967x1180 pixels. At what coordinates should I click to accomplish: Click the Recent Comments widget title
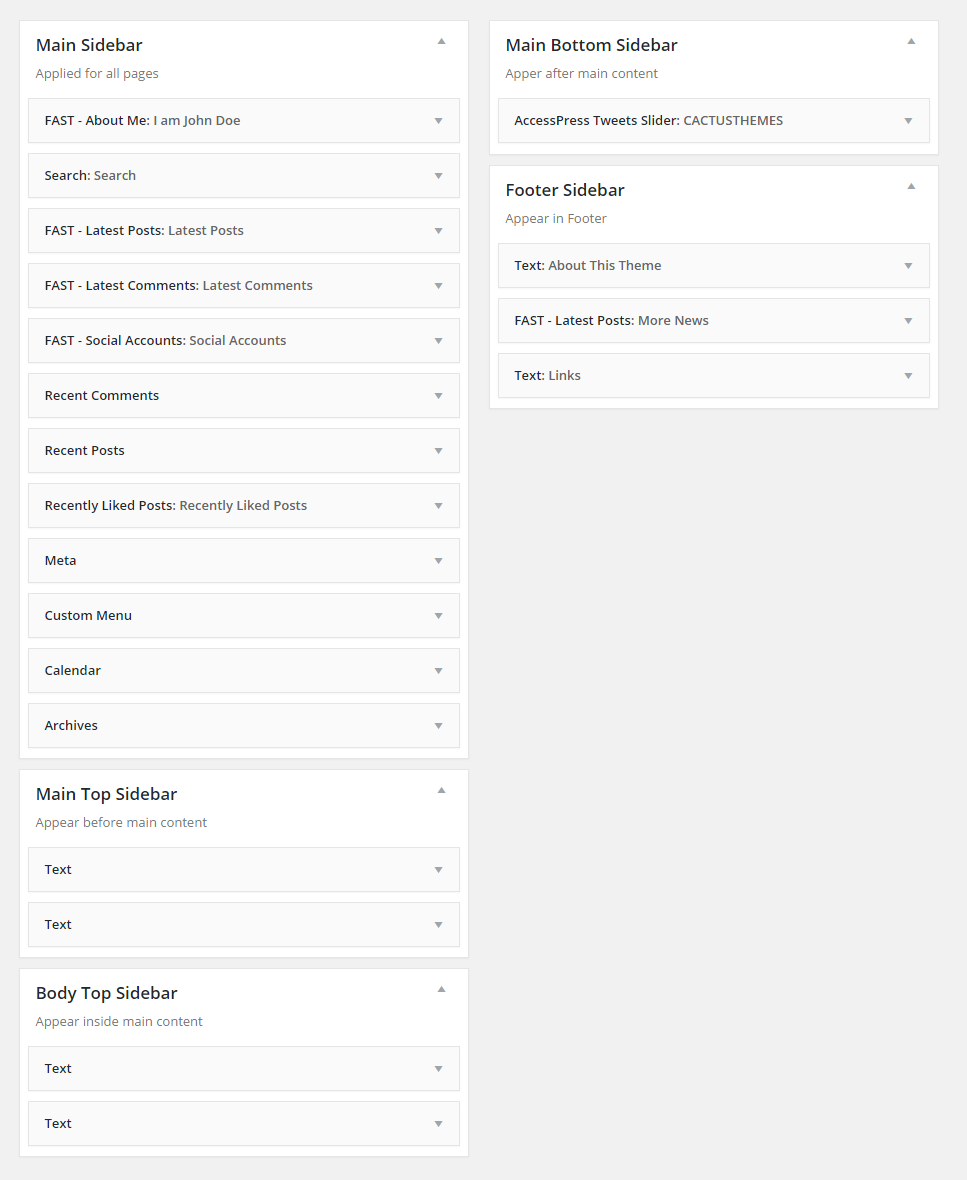[x=102, y=396]
